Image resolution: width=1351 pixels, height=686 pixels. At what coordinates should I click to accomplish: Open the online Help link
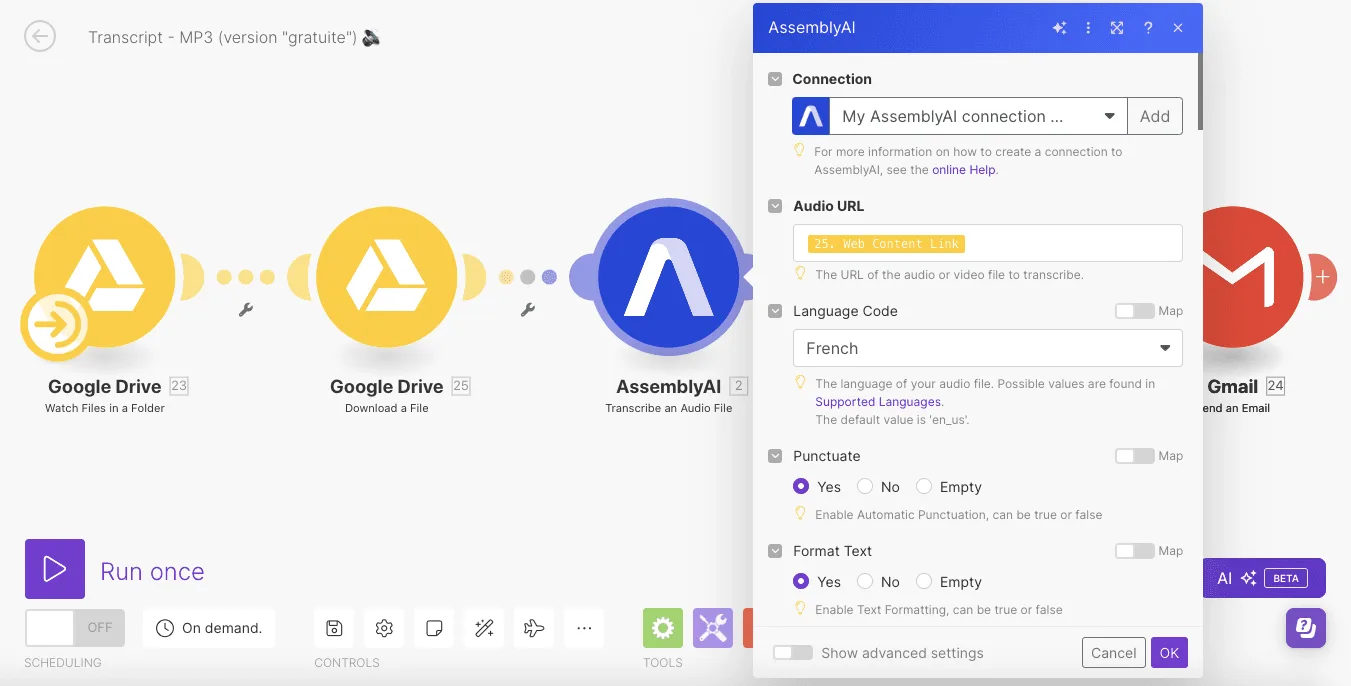coord(964,170)
